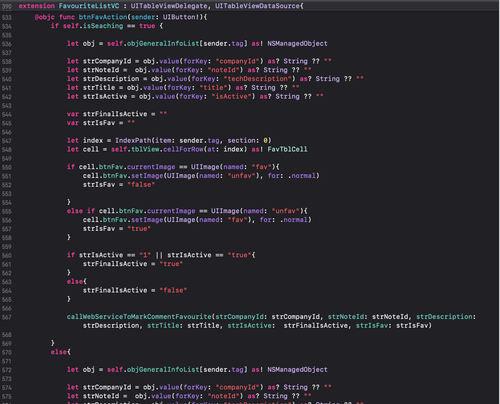Click setImage call on line 551
Screen dimensions: 500x404
point(147,176)
